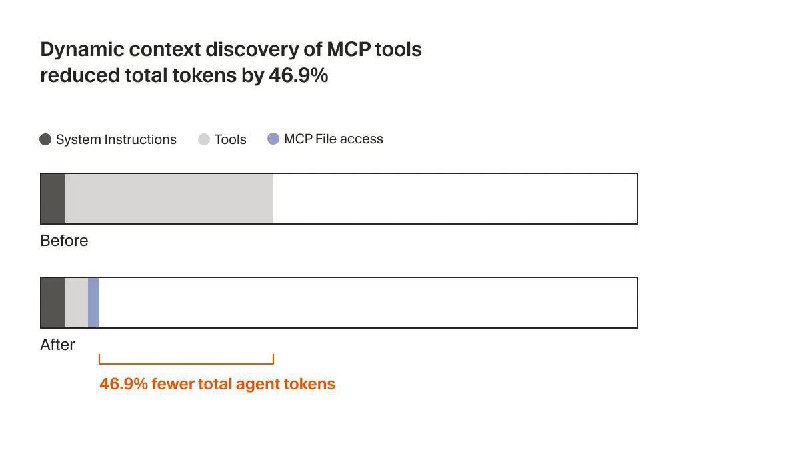Click the orange bracket below the After bar

[186, 361]
